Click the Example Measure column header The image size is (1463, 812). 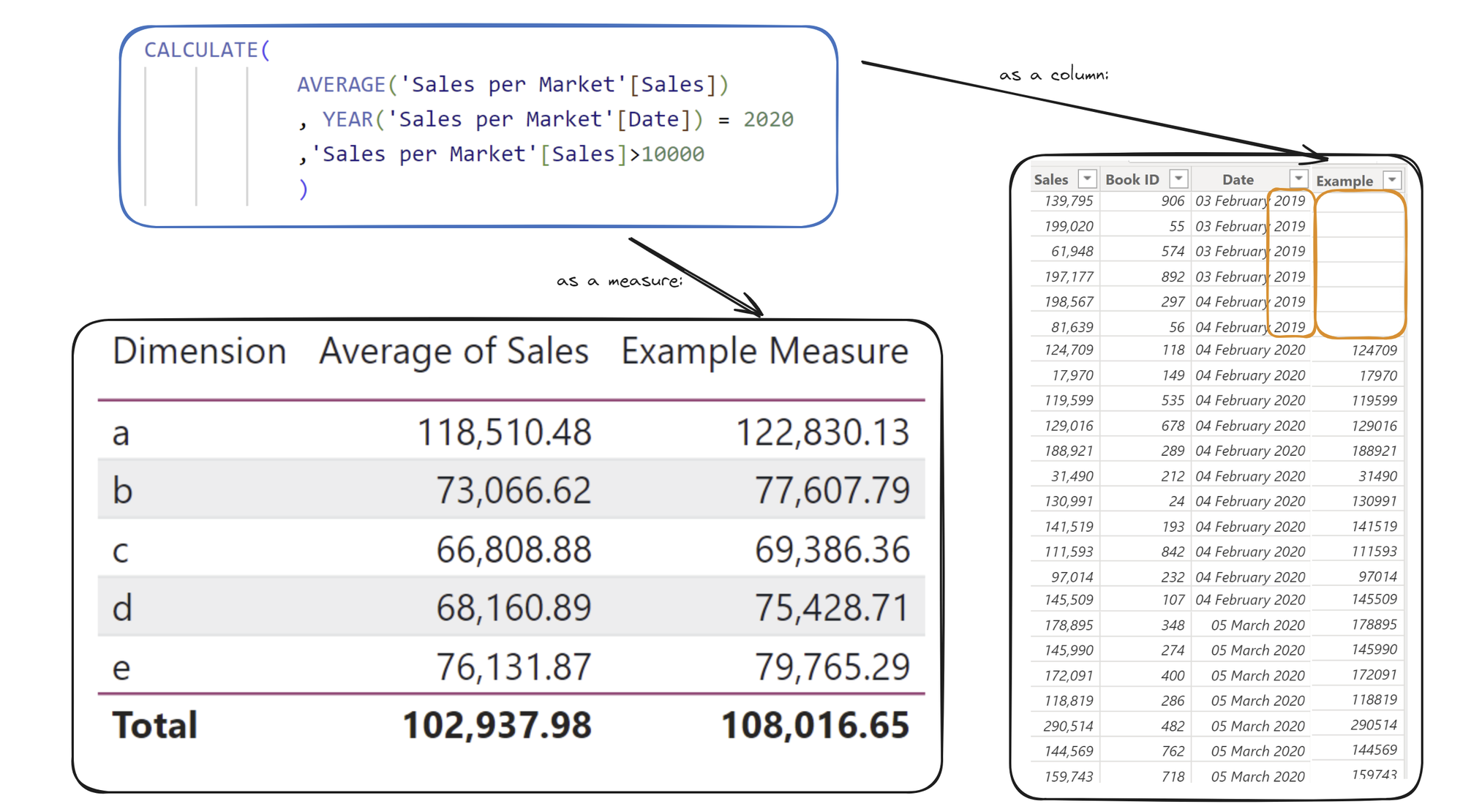tap(764, 351)
